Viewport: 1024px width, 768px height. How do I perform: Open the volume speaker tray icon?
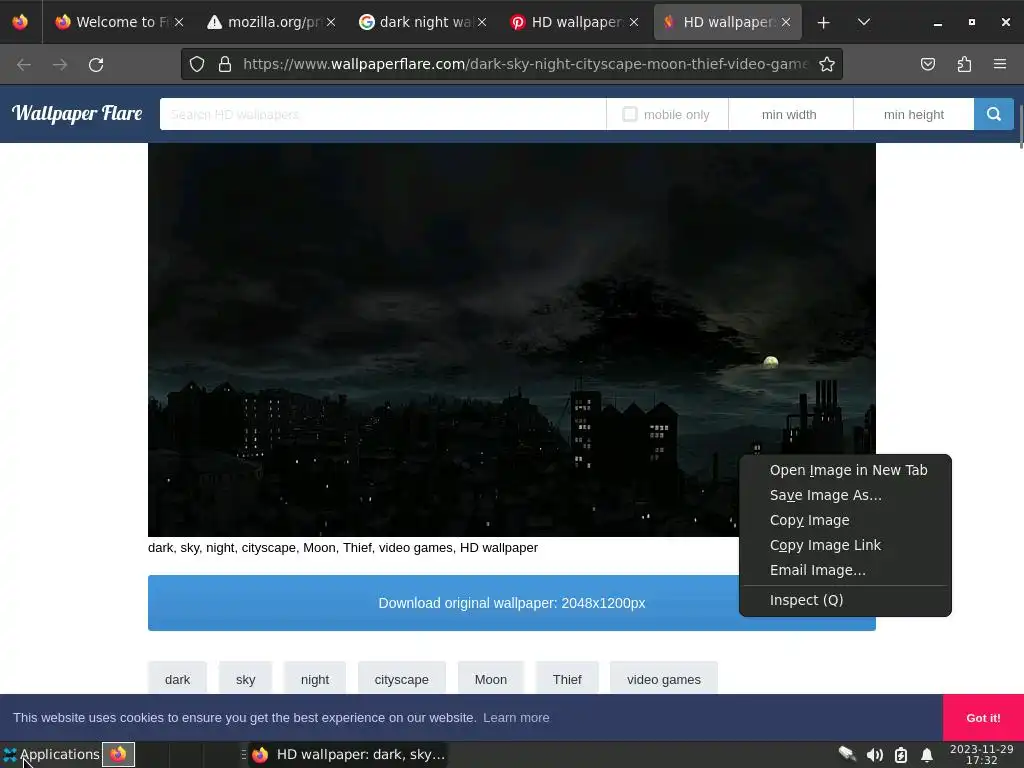[x=874, y=755]
